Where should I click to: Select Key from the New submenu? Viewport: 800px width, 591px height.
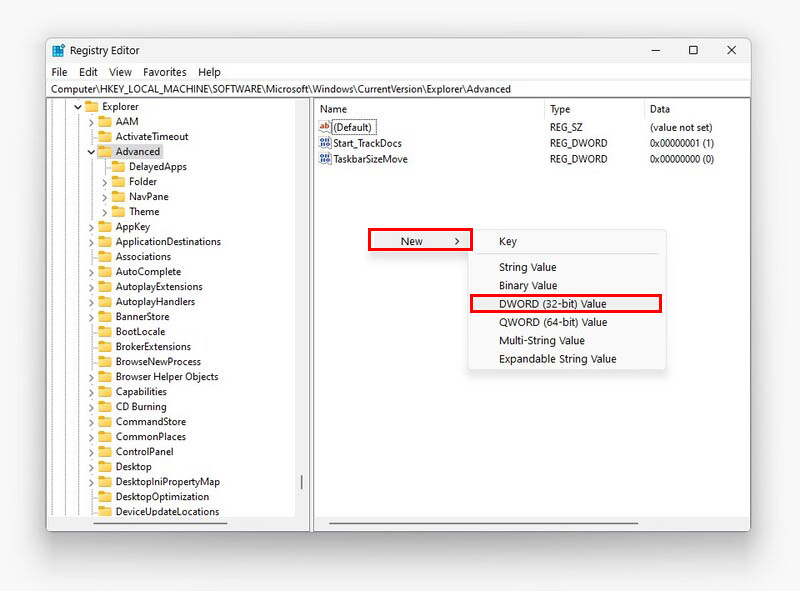click(x=567, y=241)
